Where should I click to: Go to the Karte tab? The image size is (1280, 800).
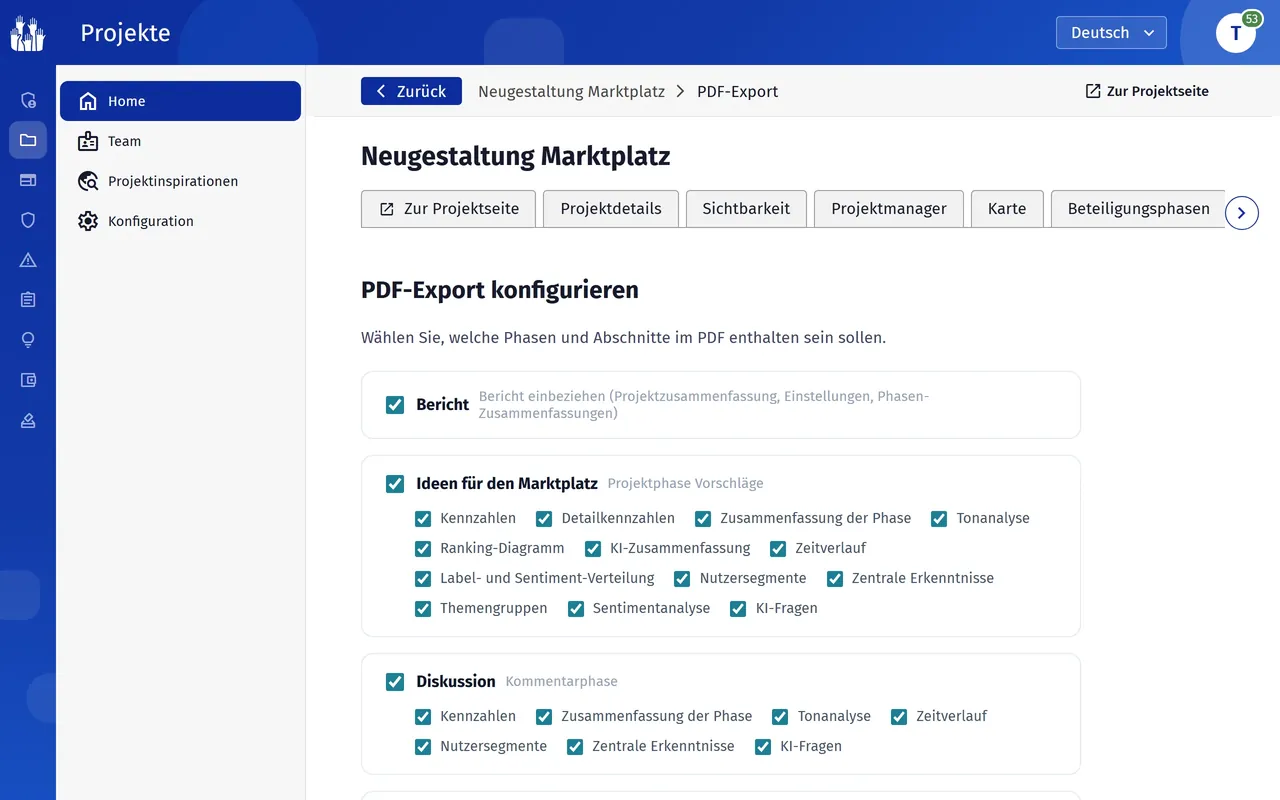point(1007,209)
